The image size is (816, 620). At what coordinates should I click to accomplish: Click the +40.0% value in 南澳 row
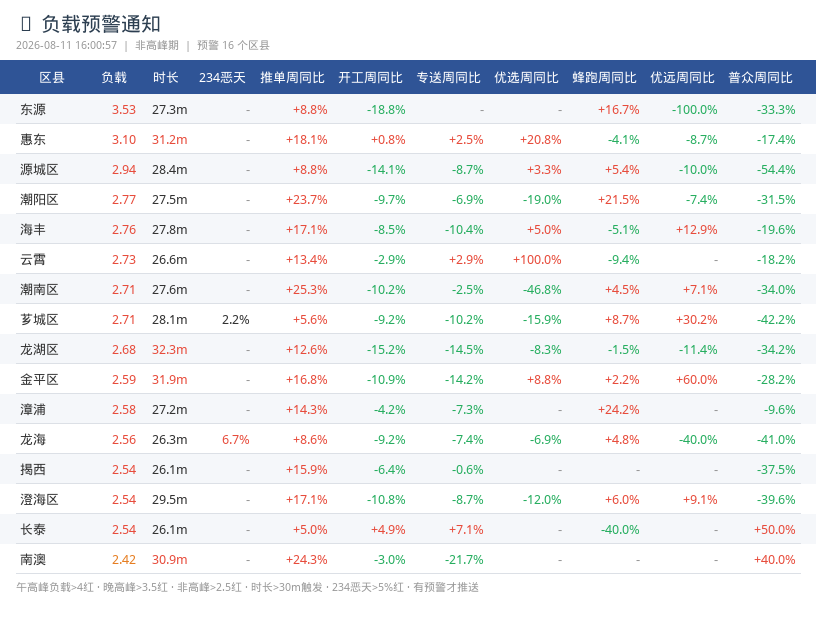coord(774,560)
